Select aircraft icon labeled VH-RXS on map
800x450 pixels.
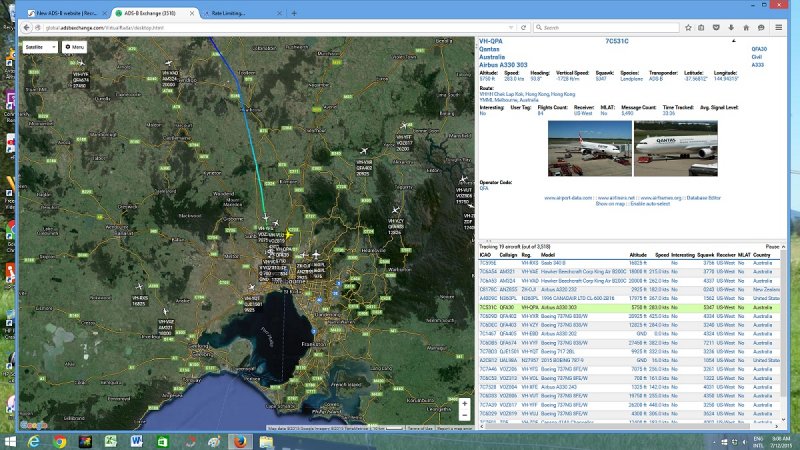139,287
